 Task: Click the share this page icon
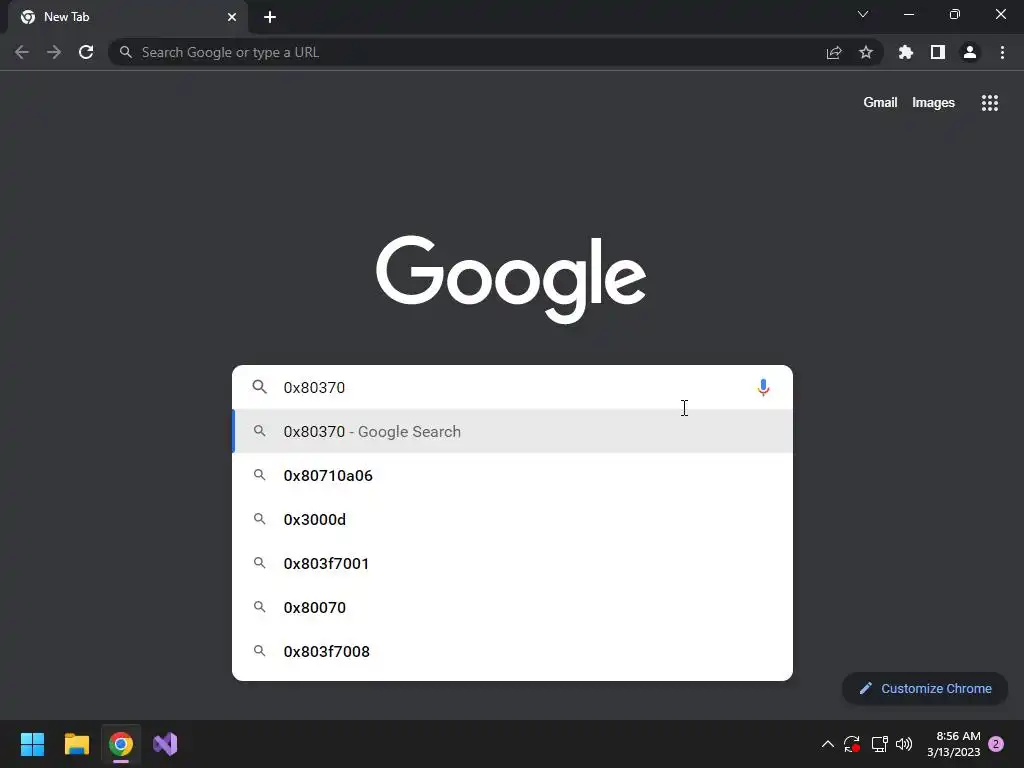pos(833,52)
